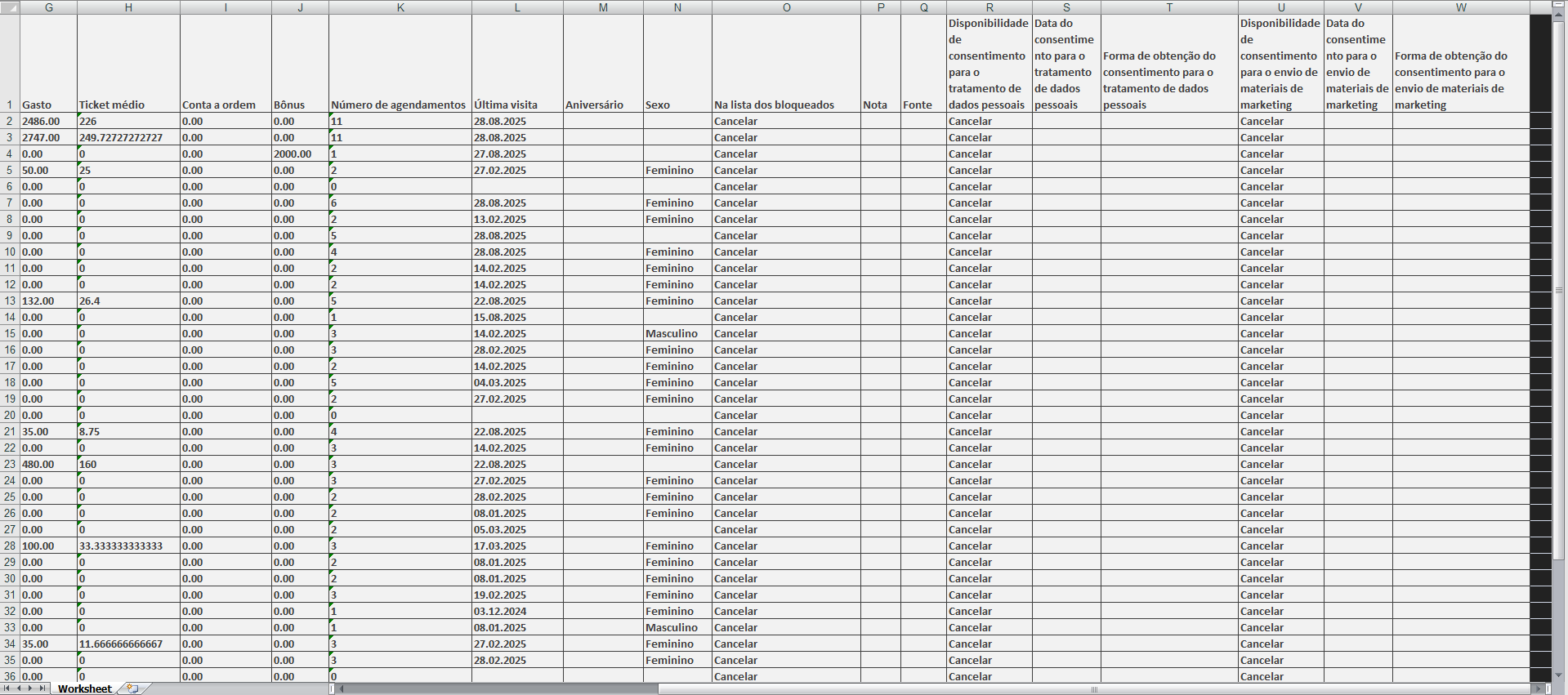Go to previous sheet using tab arrow

pos(19,688)
